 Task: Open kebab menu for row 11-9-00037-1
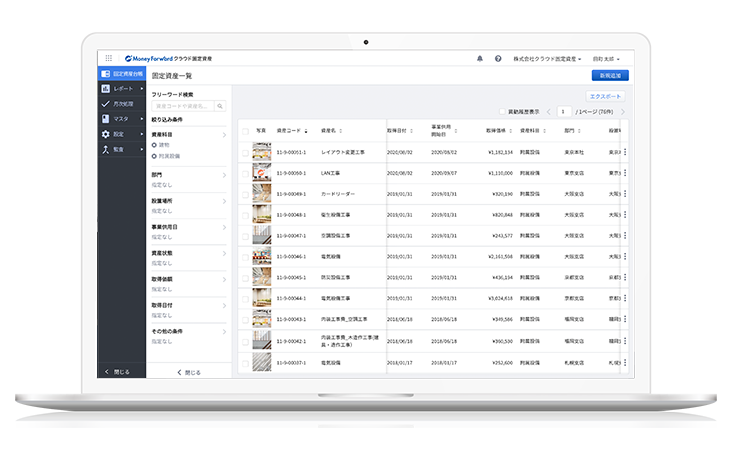pyautogui.click(x=625, y=362)
